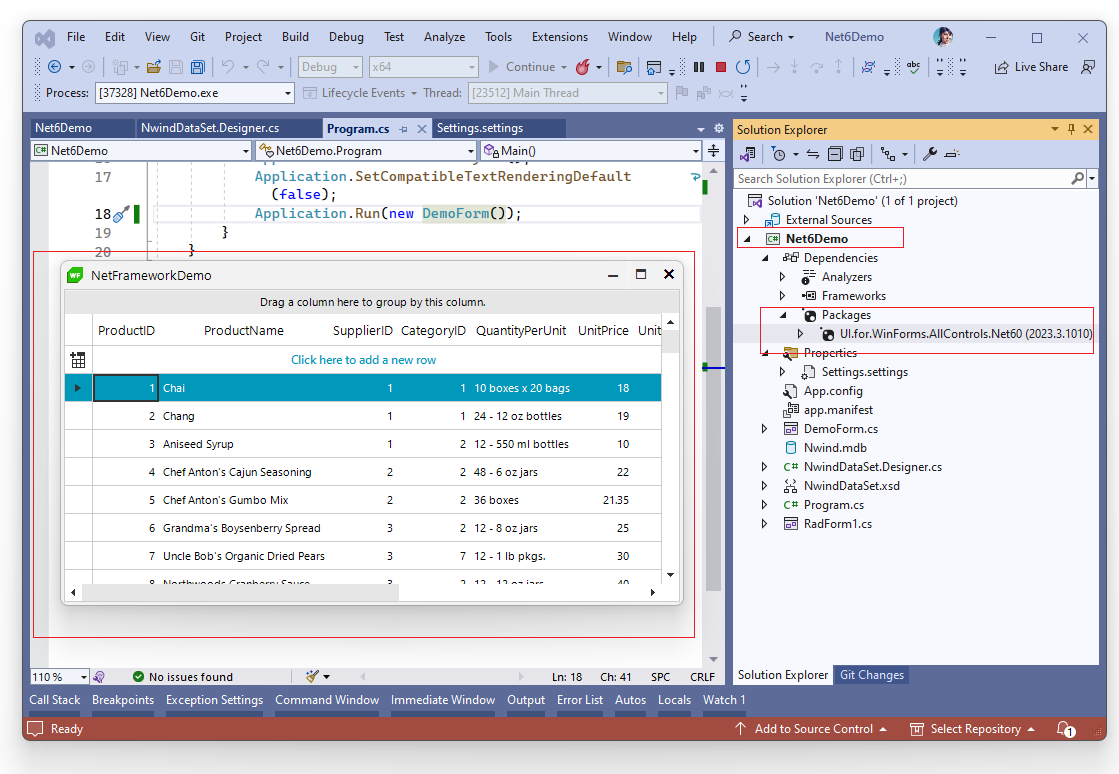Open the Git menu
The width and height of the screenshot is (1119, 774).
[197, 37]
